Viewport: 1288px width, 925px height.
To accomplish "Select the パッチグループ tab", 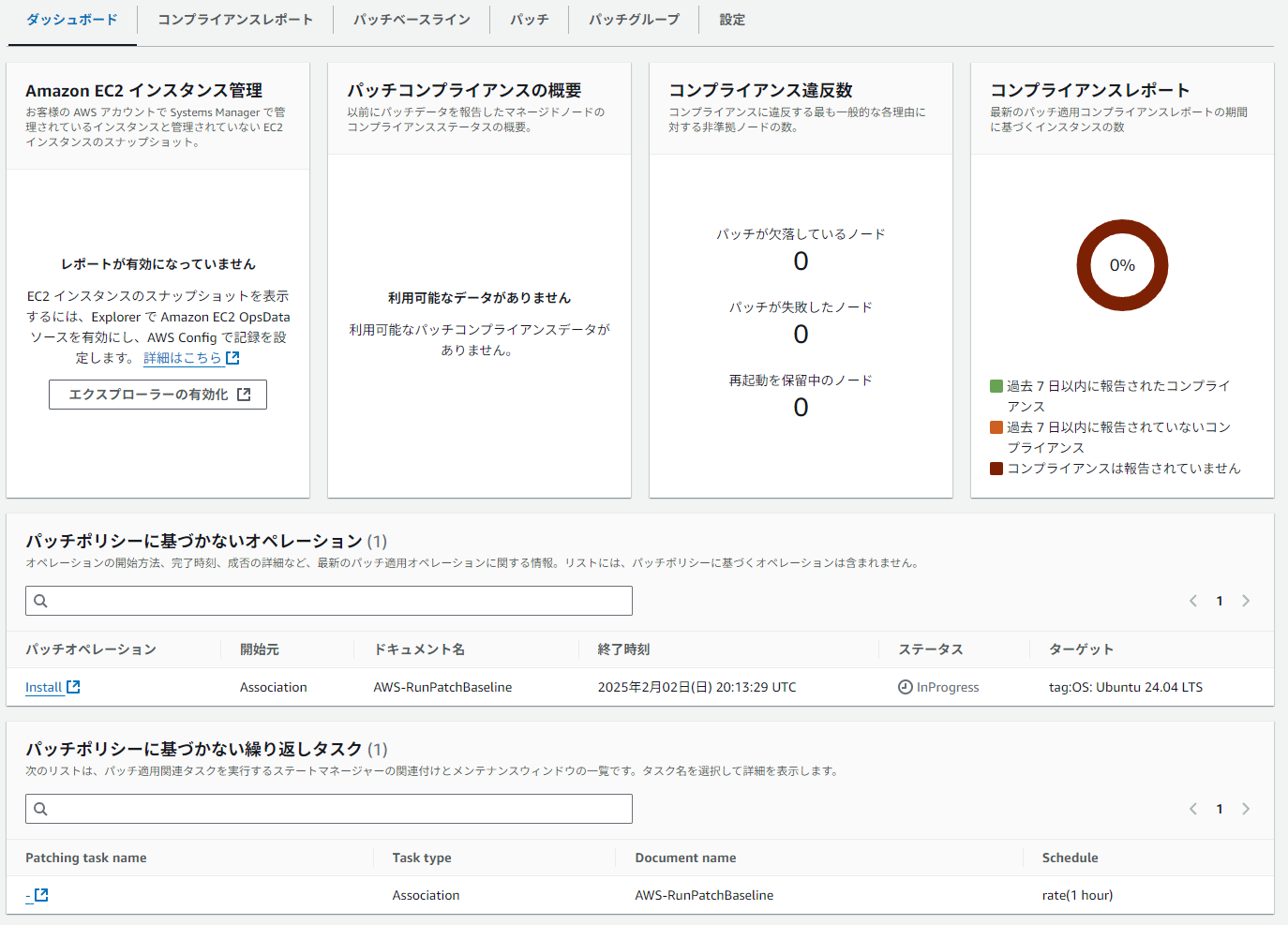I will (634, 20).
